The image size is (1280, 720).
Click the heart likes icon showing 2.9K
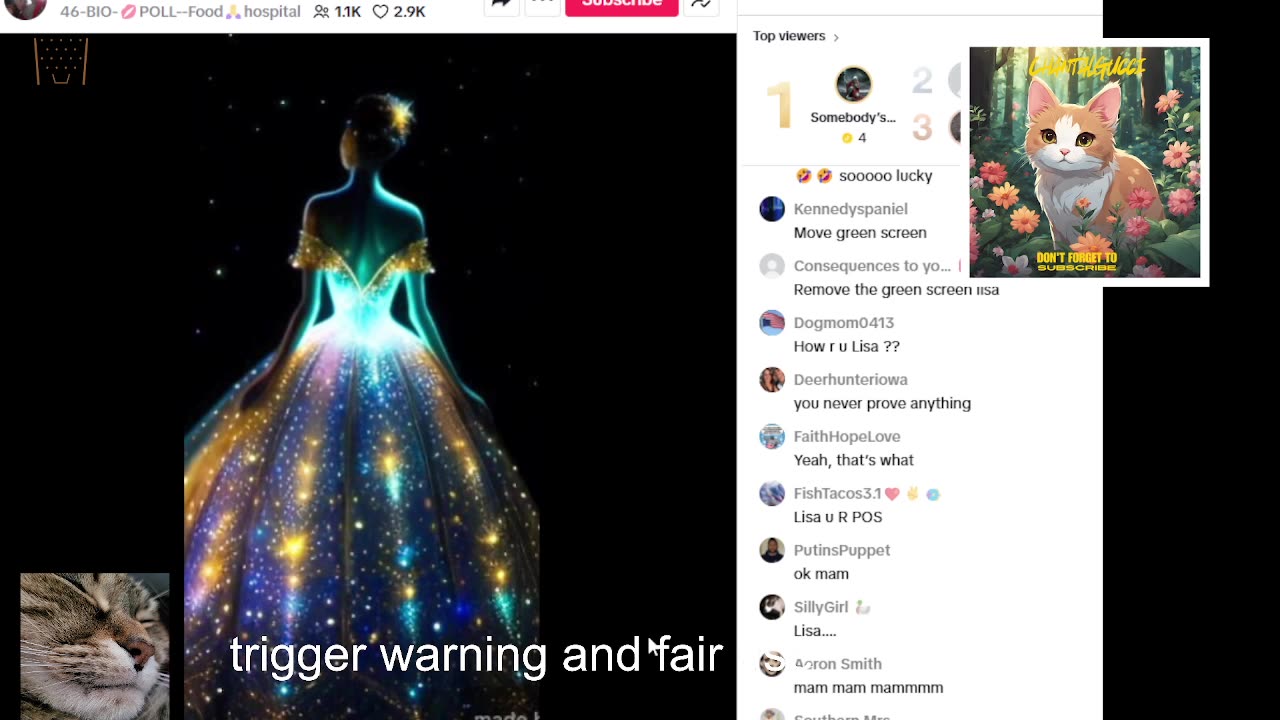tap(380, 12)
